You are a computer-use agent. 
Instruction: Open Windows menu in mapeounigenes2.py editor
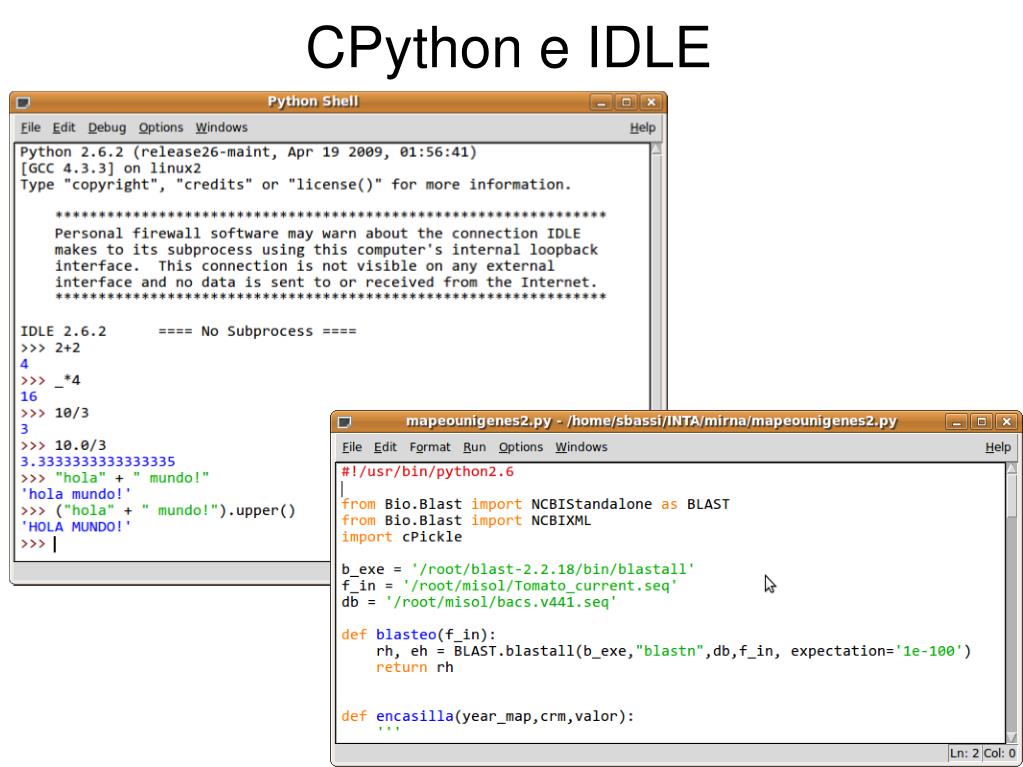click(581, 447)
